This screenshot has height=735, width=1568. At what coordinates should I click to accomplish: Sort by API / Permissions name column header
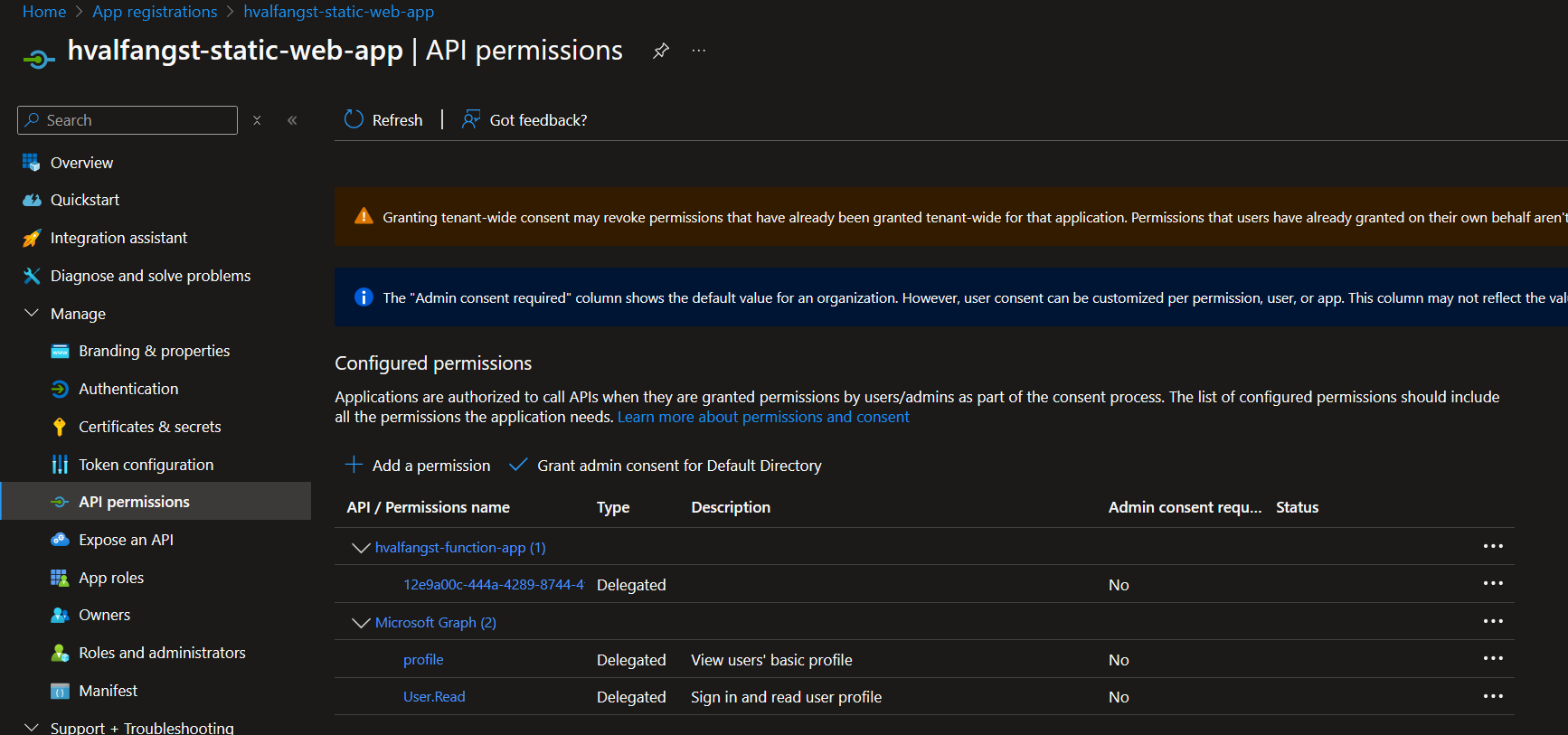pyautogui.click(x=429, y=507)
